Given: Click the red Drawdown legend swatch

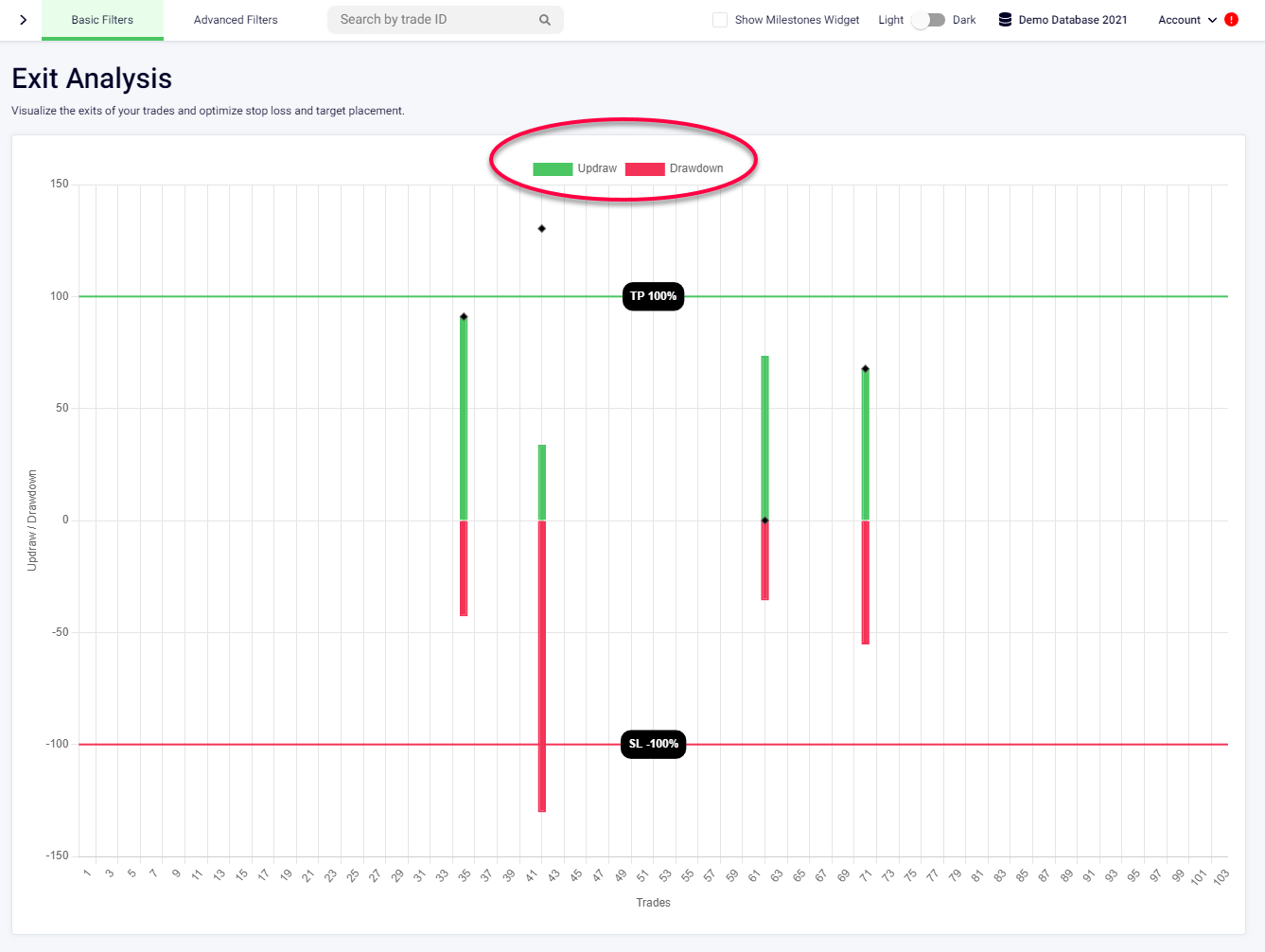Looking at the screenshot, I should [644, 167].
